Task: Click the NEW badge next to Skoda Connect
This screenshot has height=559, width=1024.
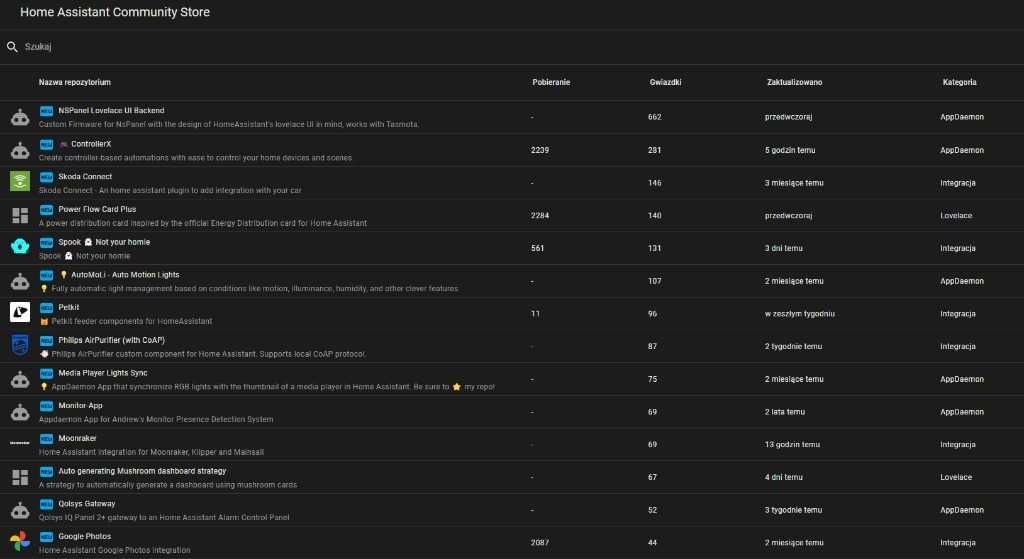Action: point(46,177)
